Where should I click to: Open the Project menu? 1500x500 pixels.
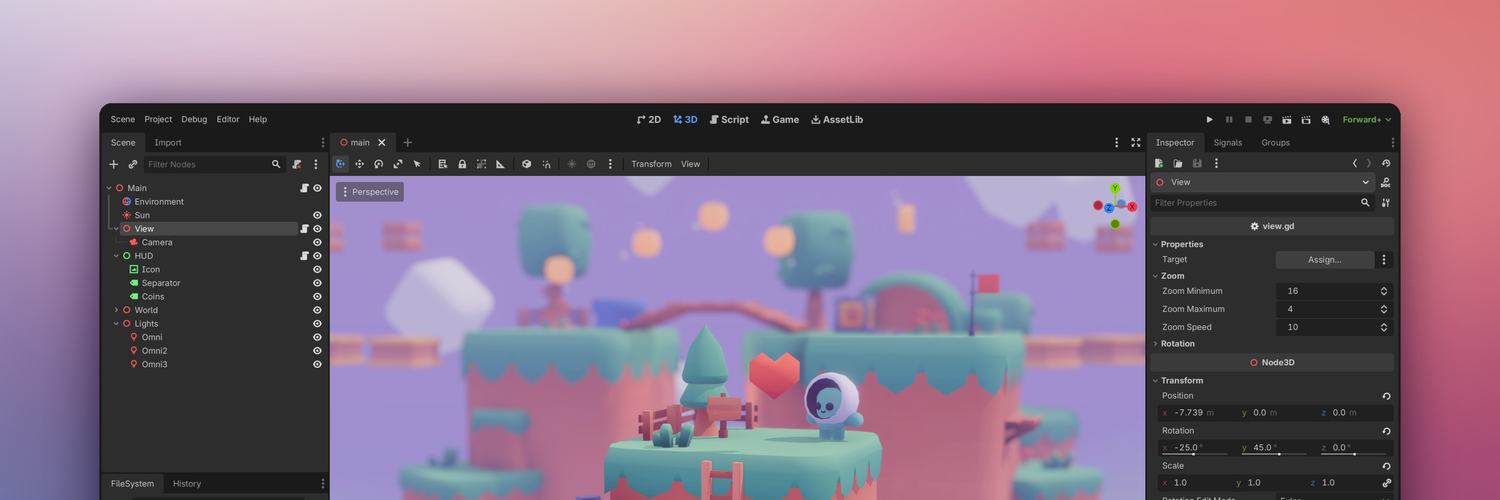[x=158, y=119]
